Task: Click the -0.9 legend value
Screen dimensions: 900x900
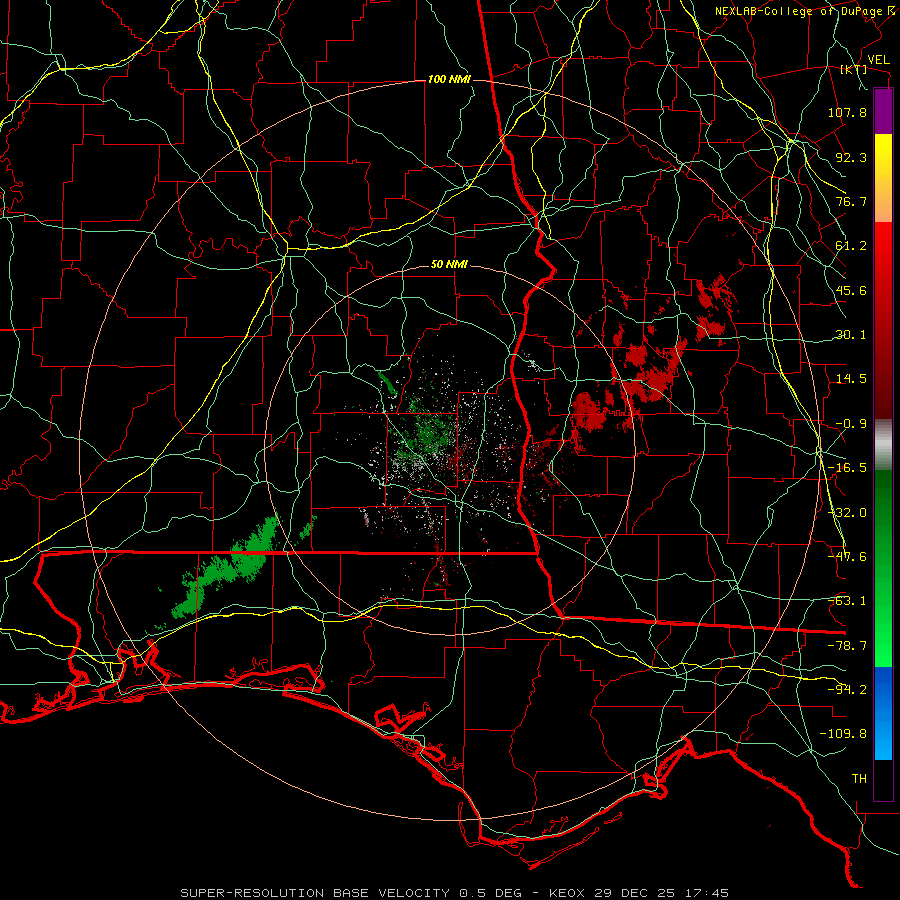Action: [x=851, y=424]
